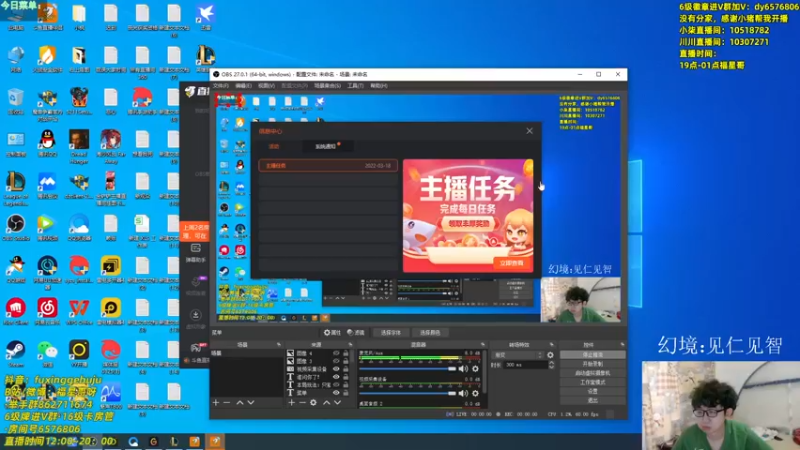800x450 pixels.
Task: Open source filters (滤镜) in OBS toolbar
Action: tap(356, 333)
